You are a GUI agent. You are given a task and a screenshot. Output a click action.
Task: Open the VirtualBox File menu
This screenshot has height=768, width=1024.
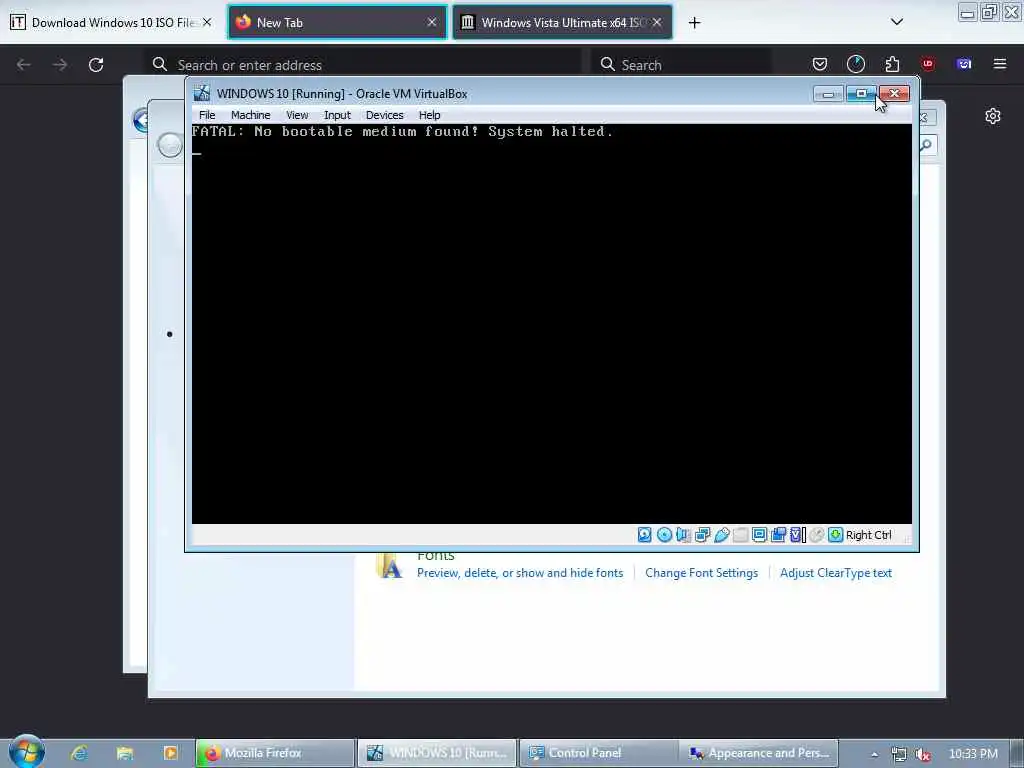tap(207, 115)
